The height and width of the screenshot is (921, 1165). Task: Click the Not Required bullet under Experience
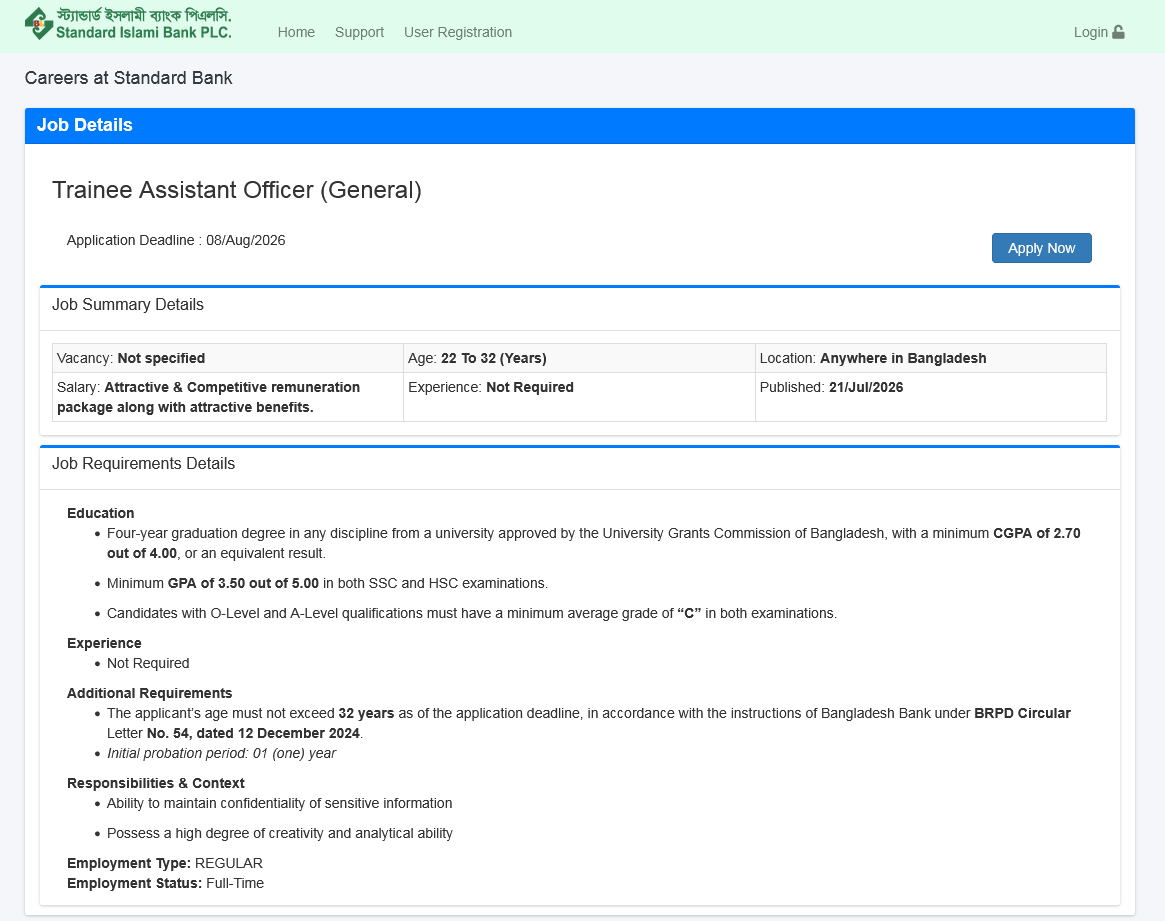pos(148,663)
